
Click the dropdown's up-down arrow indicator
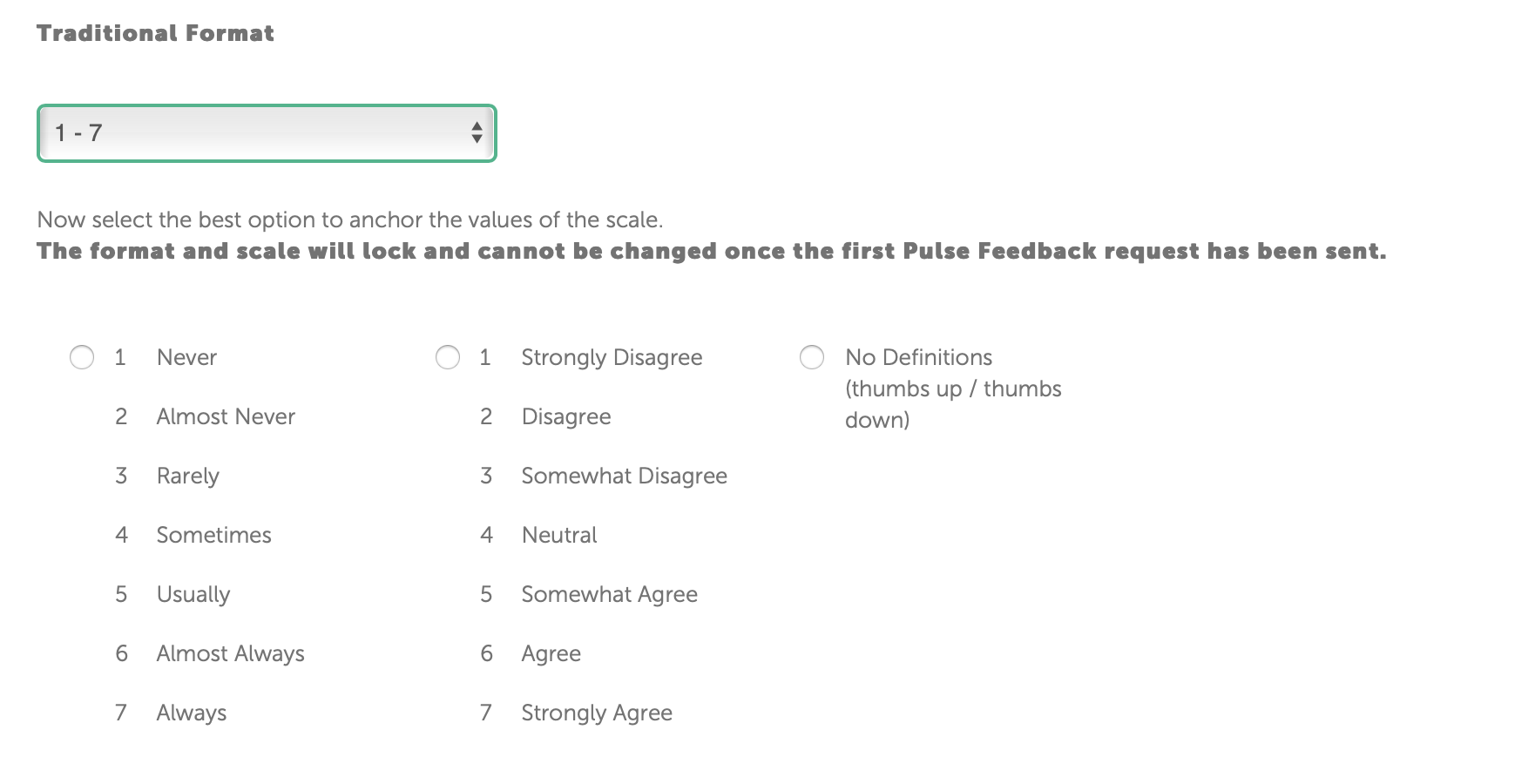pos(477,133)
